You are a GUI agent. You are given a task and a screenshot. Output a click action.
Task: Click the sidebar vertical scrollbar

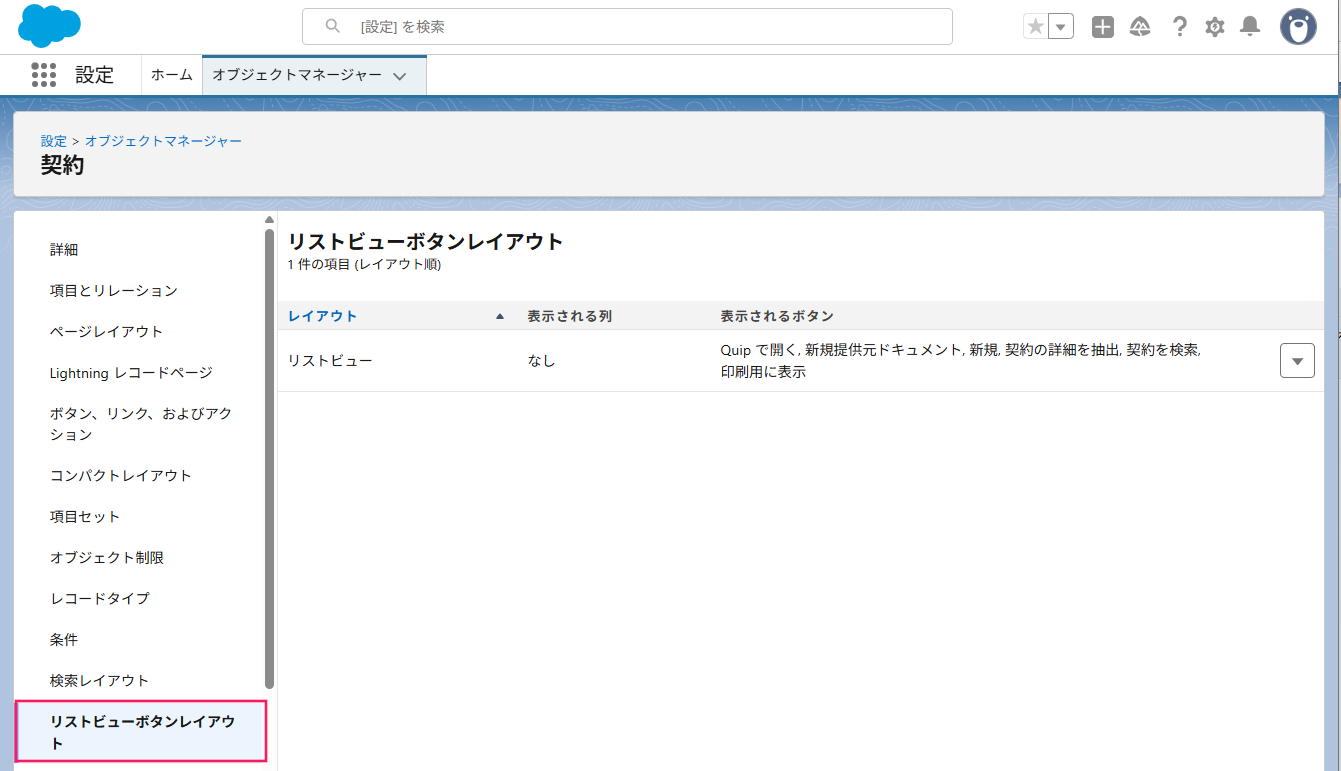(x=269, y=458)
